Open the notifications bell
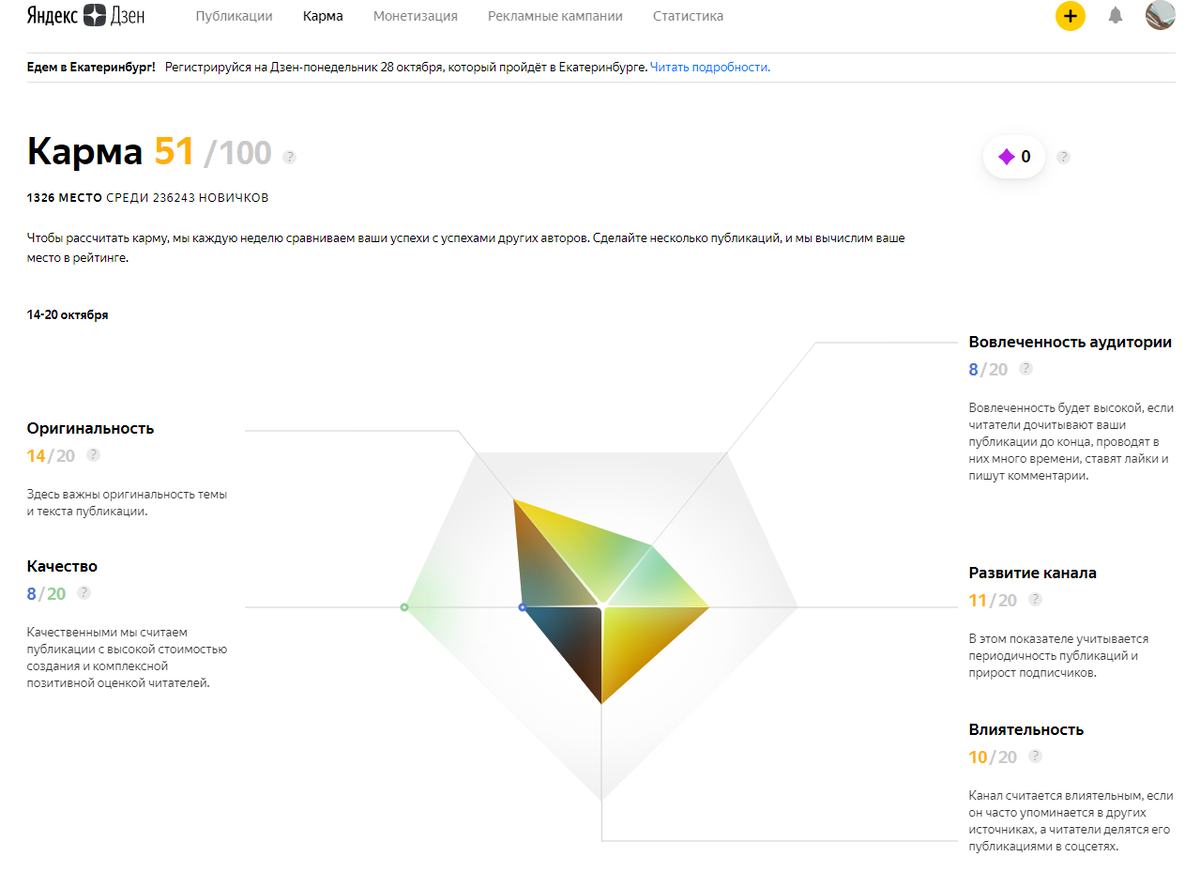 pos(1116,16)
